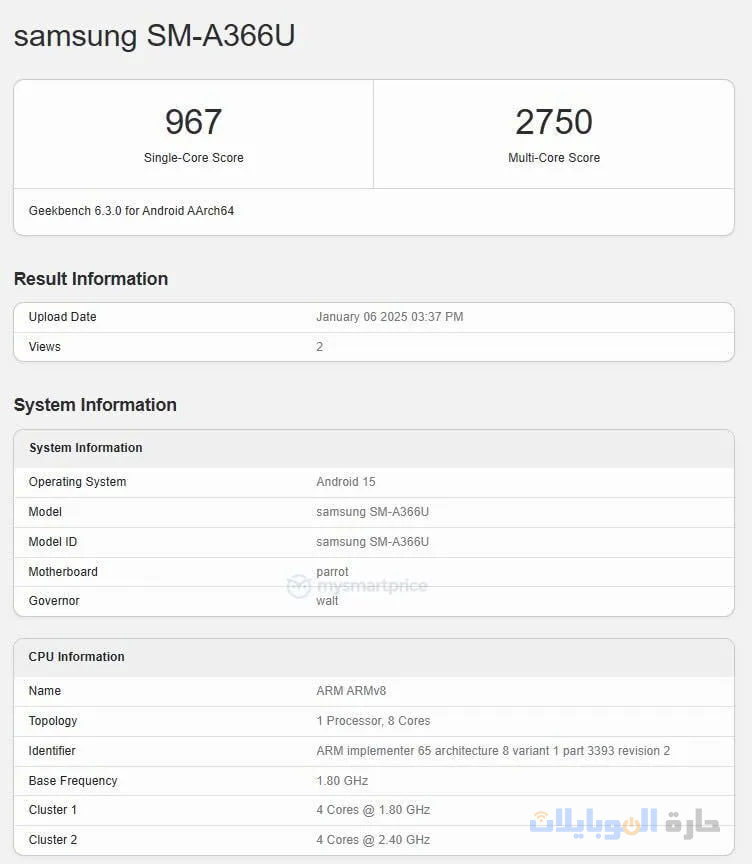This screenshot has height=864, width=752.
Task: Click the Views row label
Action: coord(44,347)
